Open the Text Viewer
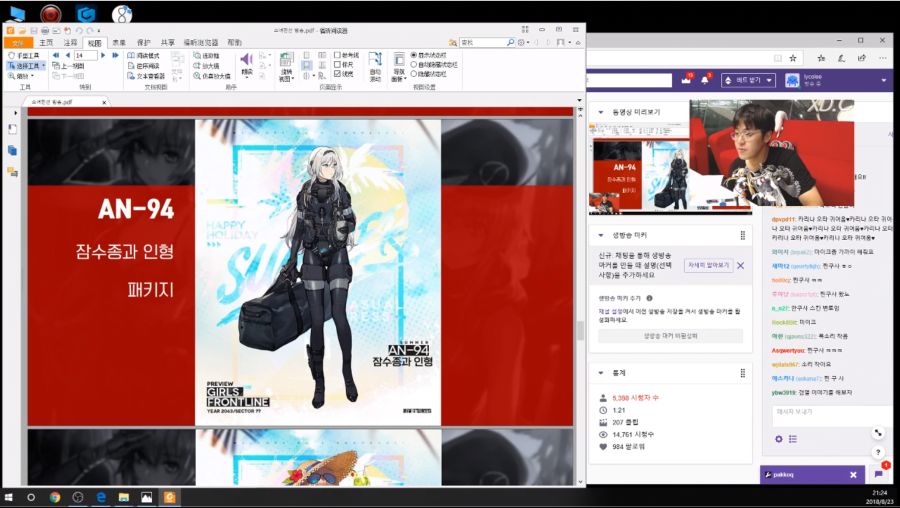This screenshot has width=900, height=508. coord(146,76)
